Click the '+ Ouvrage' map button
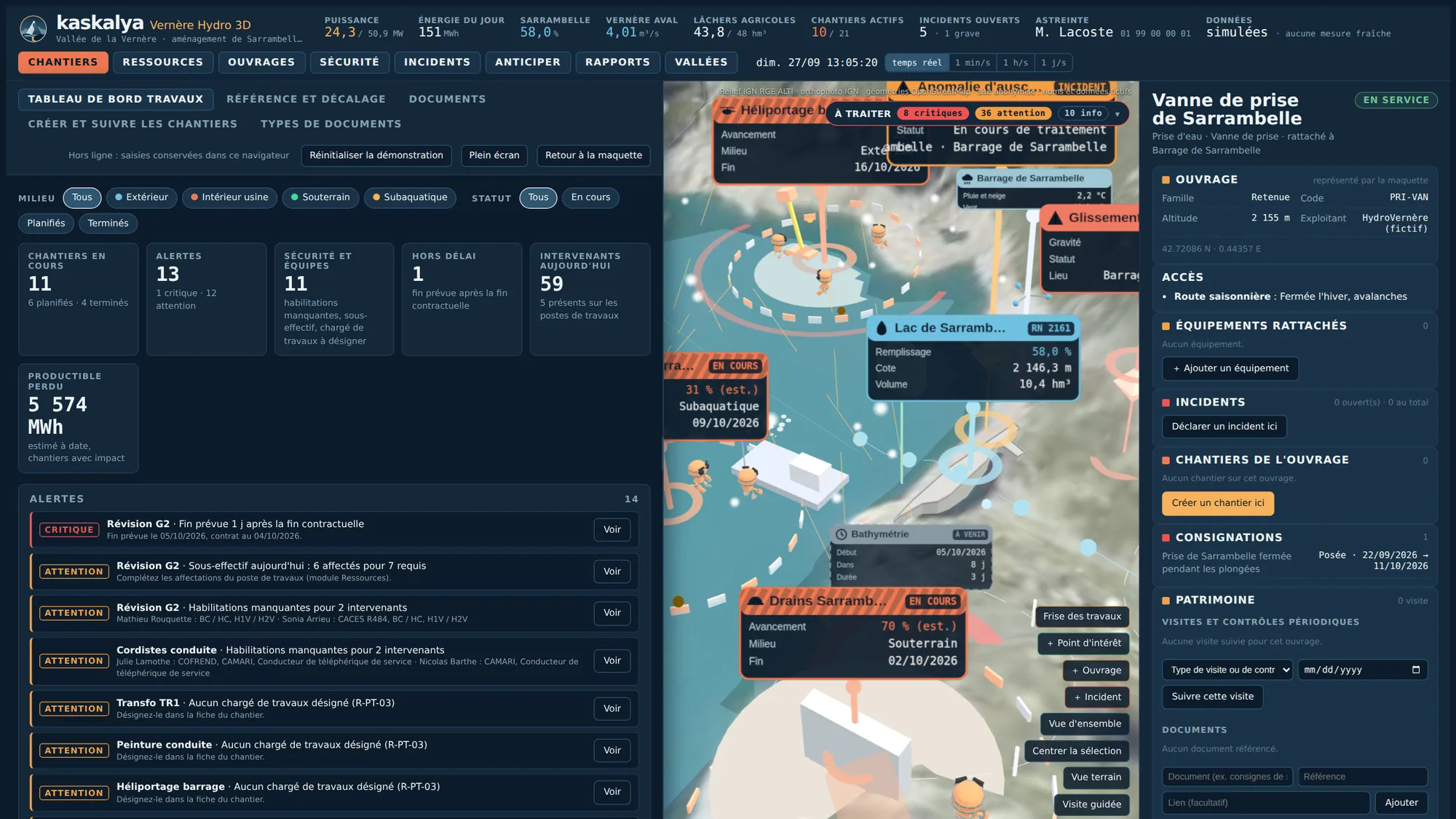 1096,670
